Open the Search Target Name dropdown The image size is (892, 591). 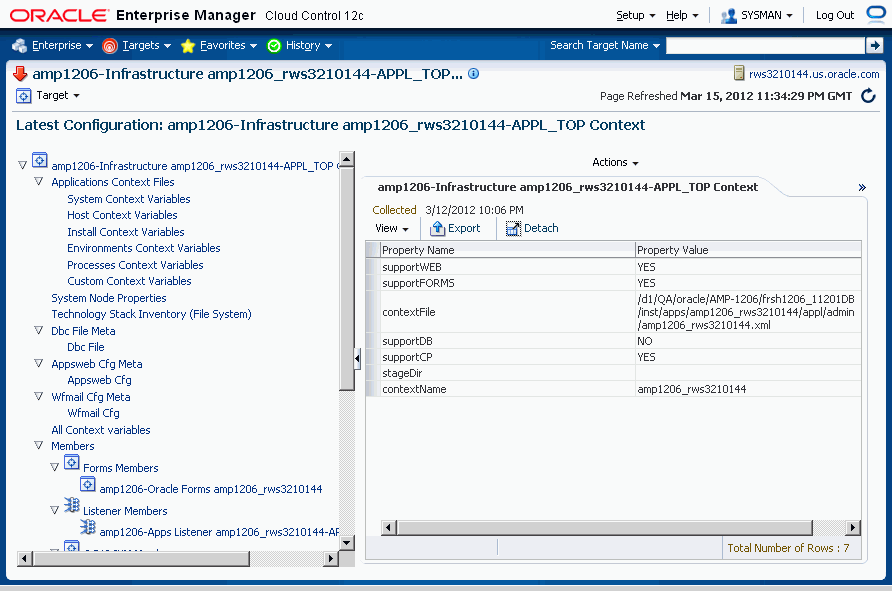click(604, 45)
